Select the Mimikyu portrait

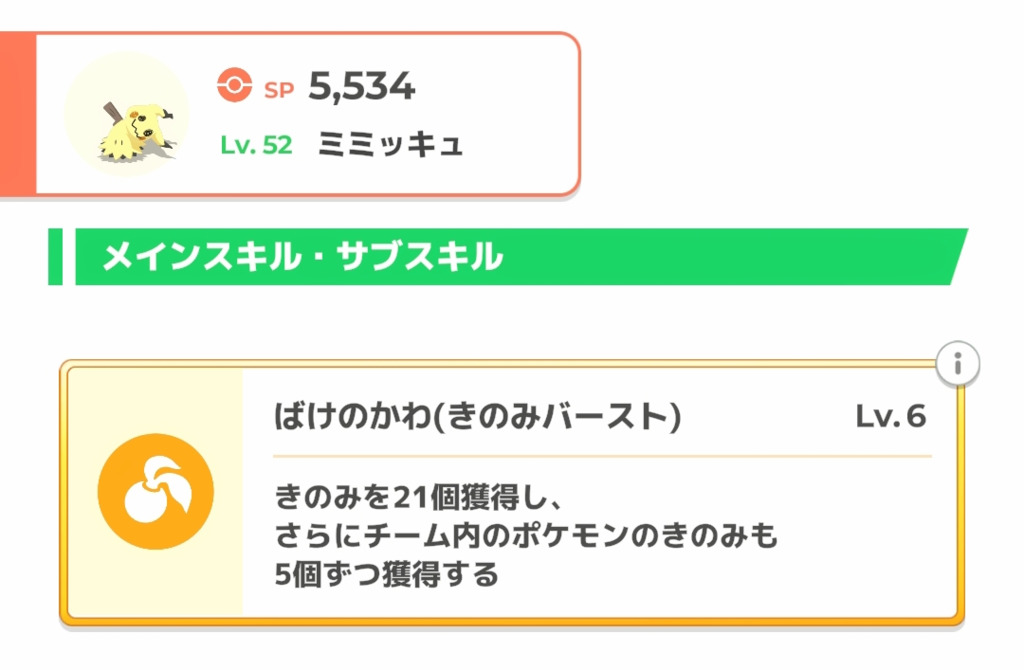(x=127, y=114)
